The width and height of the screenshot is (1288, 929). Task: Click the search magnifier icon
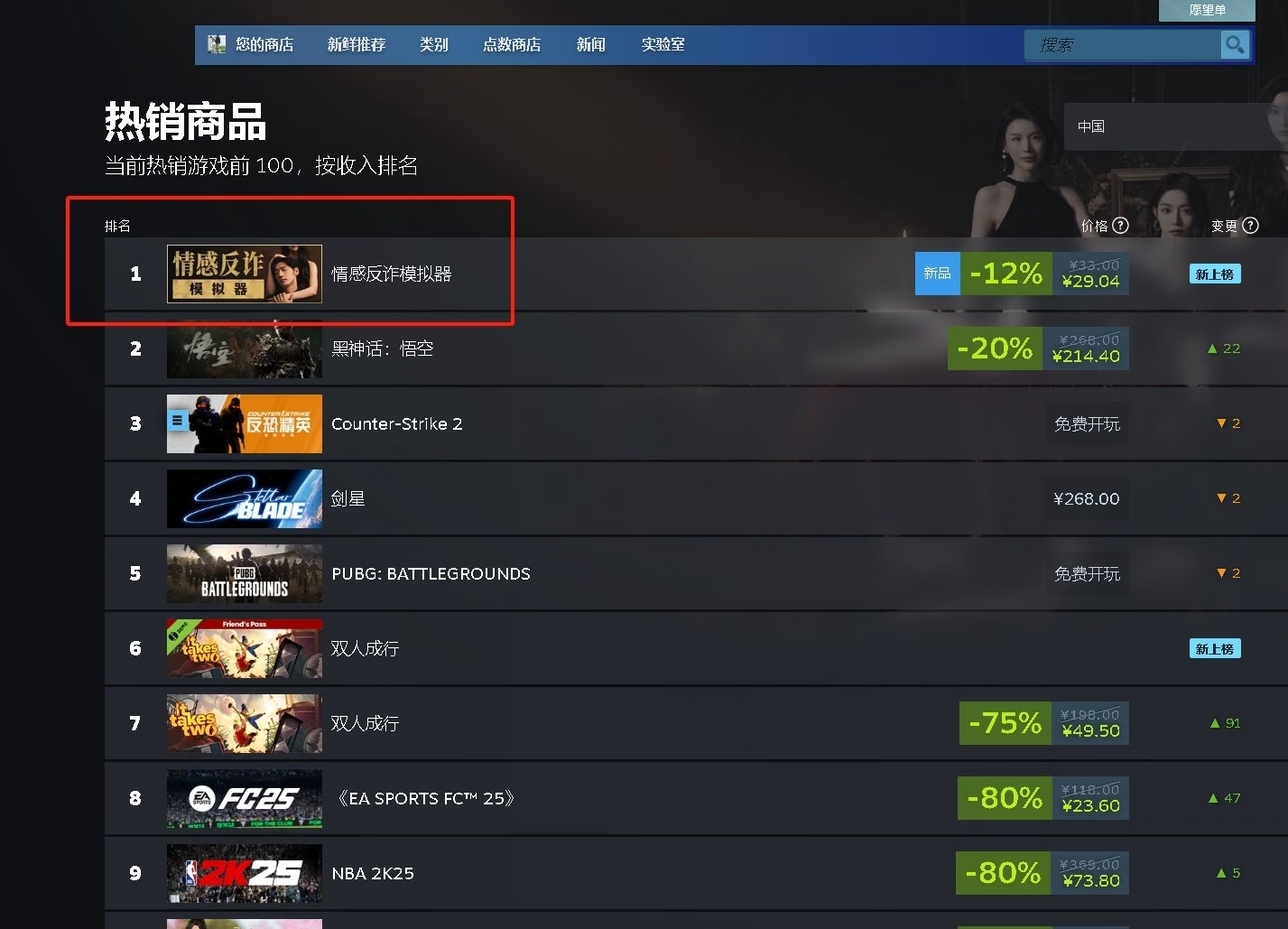point(1234,44)
